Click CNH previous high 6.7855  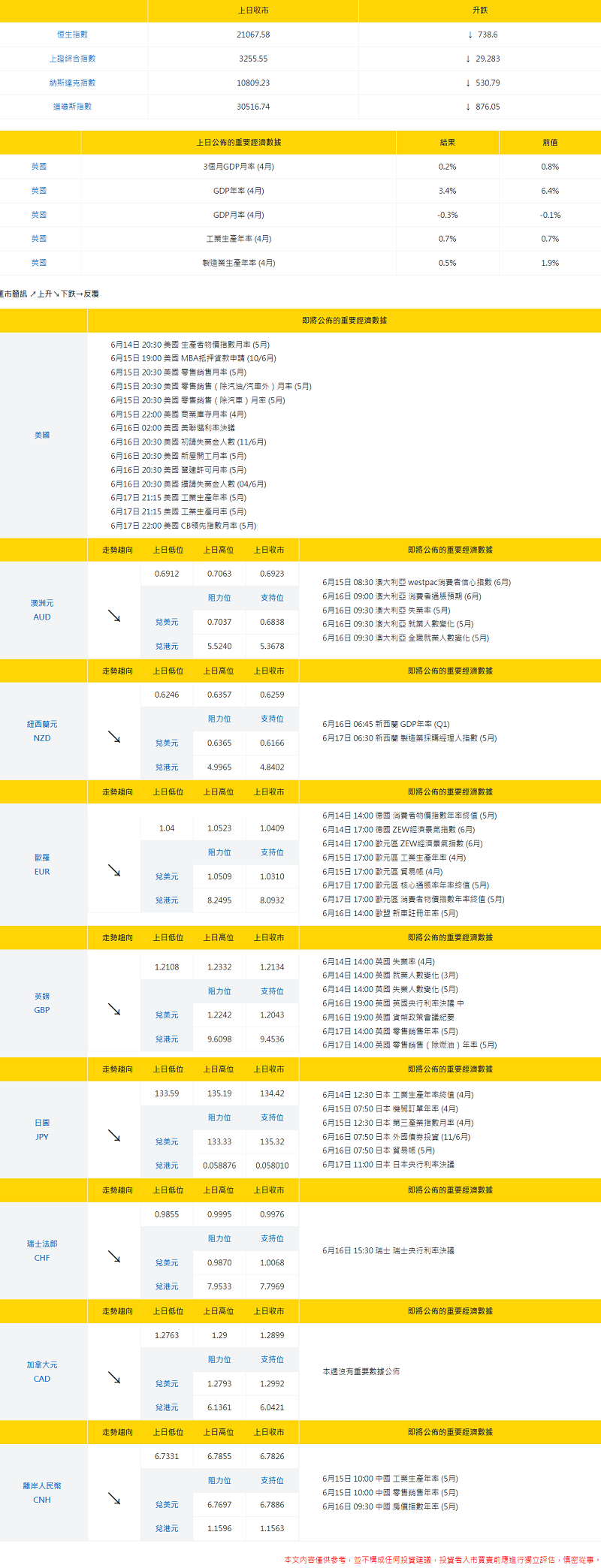coord(219,1456)
